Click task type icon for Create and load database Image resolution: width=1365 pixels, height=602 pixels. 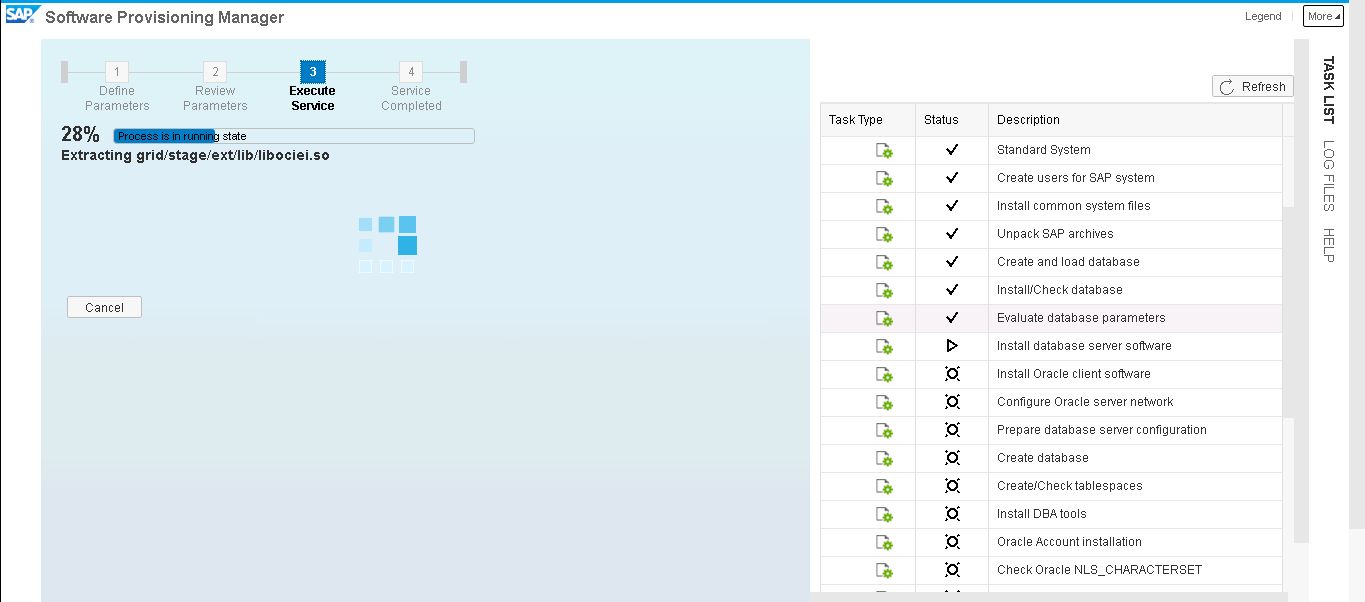click(x=884, y=262)
